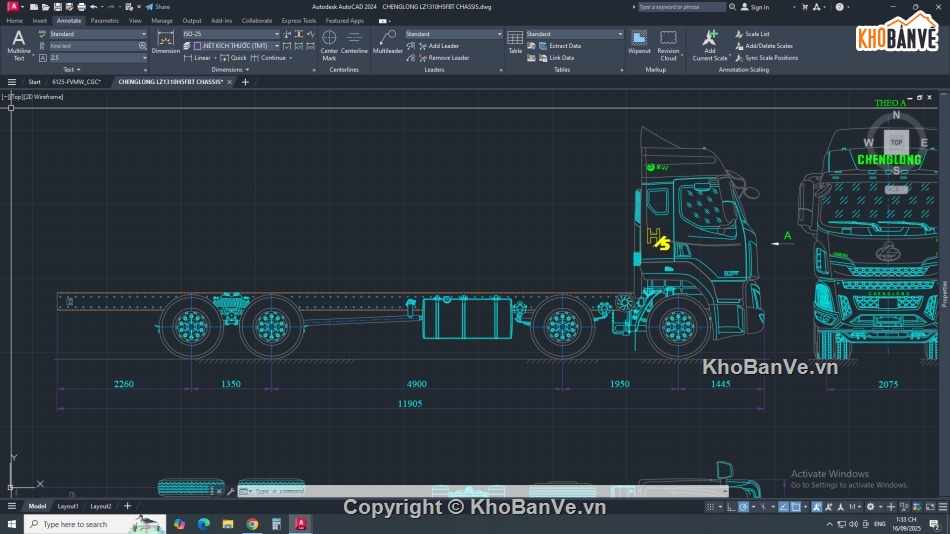The width and height of the screenshot is (950, 534).
Task: Open the Express Tools ribbon tab
Action: coord(299,21)
